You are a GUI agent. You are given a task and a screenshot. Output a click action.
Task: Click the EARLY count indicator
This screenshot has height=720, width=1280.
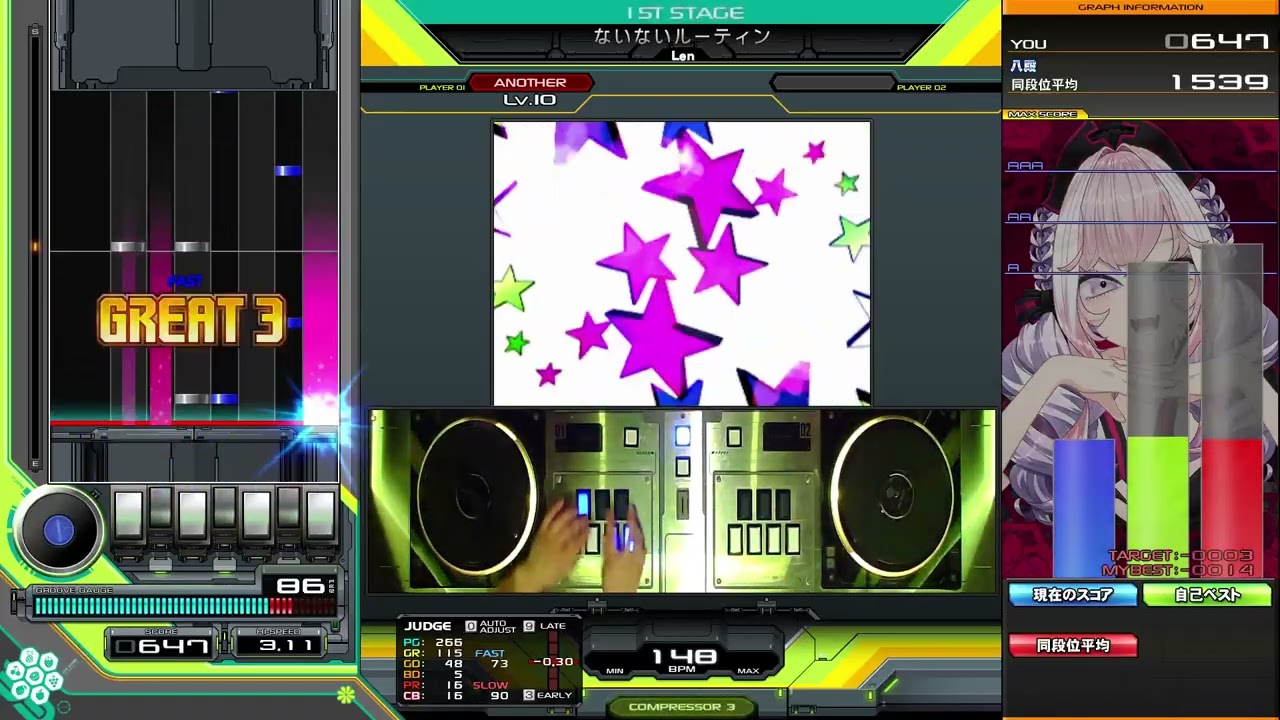point(548,695)
